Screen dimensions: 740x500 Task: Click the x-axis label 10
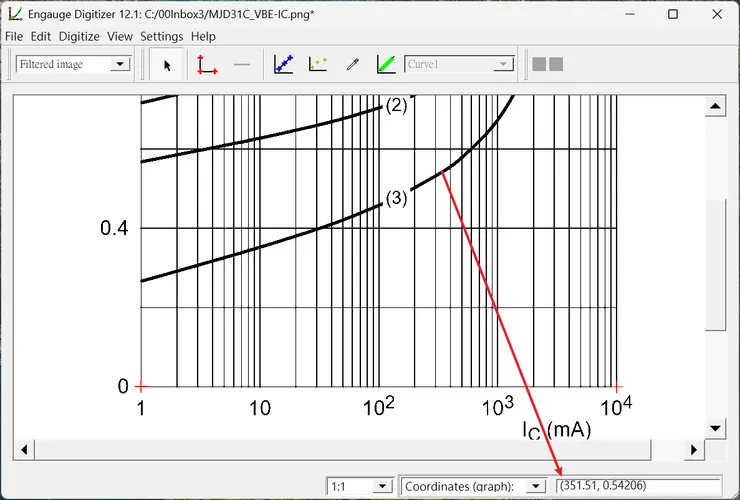260,408
